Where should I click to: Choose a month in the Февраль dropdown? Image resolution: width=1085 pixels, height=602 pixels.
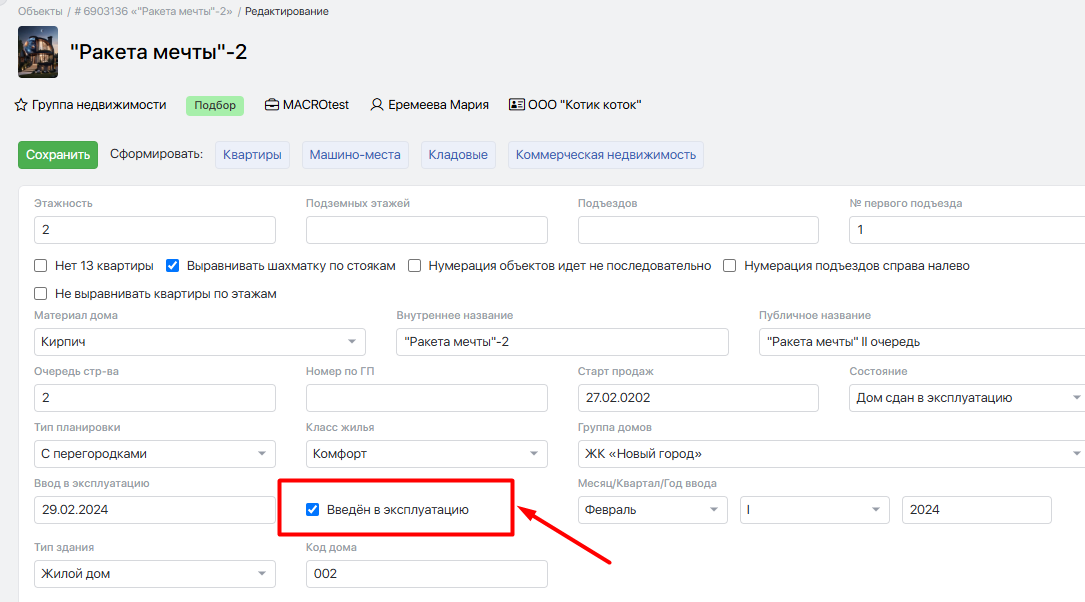coord(652,510)
